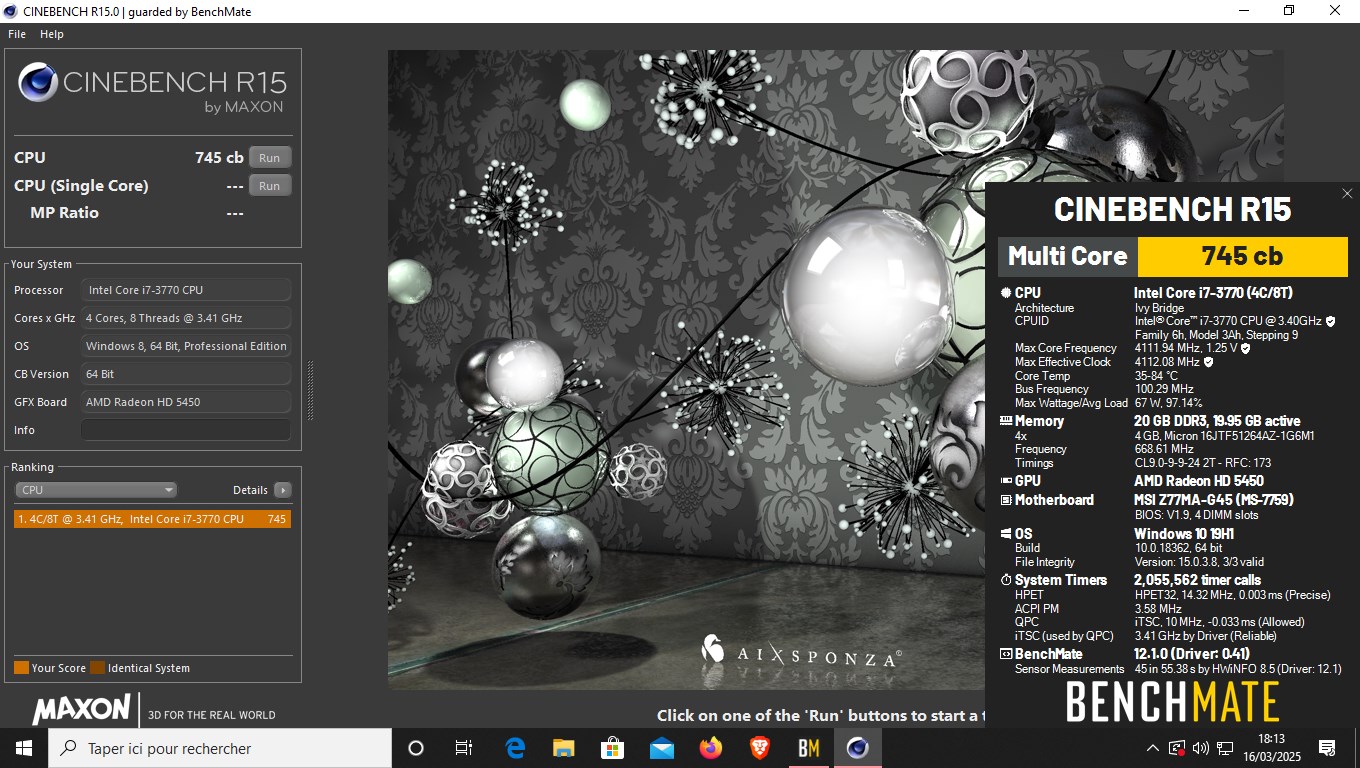Click the Motherboard icon in BenchMate overlay
1360x768 pixels.
[1006, 500]
